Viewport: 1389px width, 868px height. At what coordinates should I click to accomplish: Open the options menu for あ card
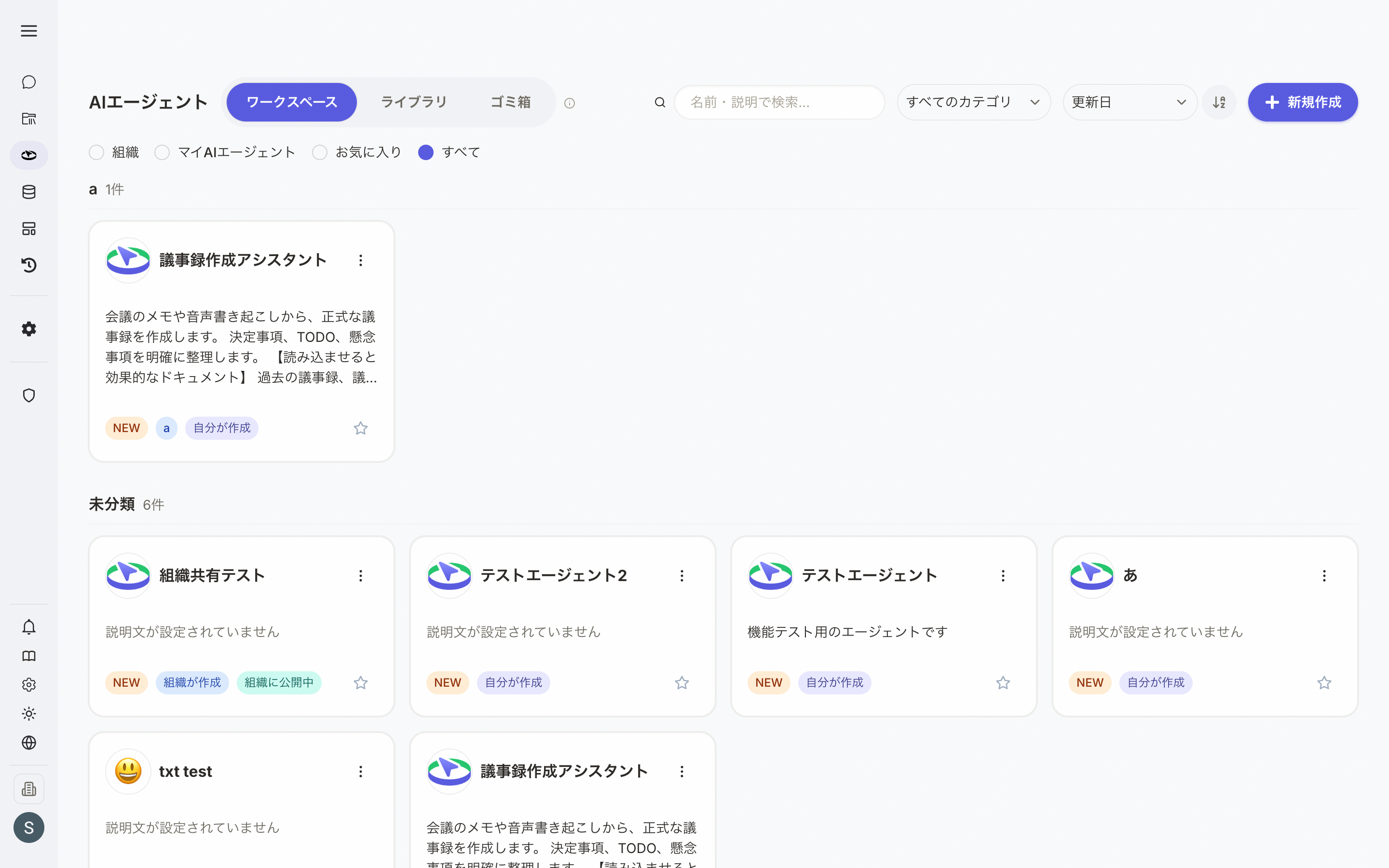[x=1324, y=575]
